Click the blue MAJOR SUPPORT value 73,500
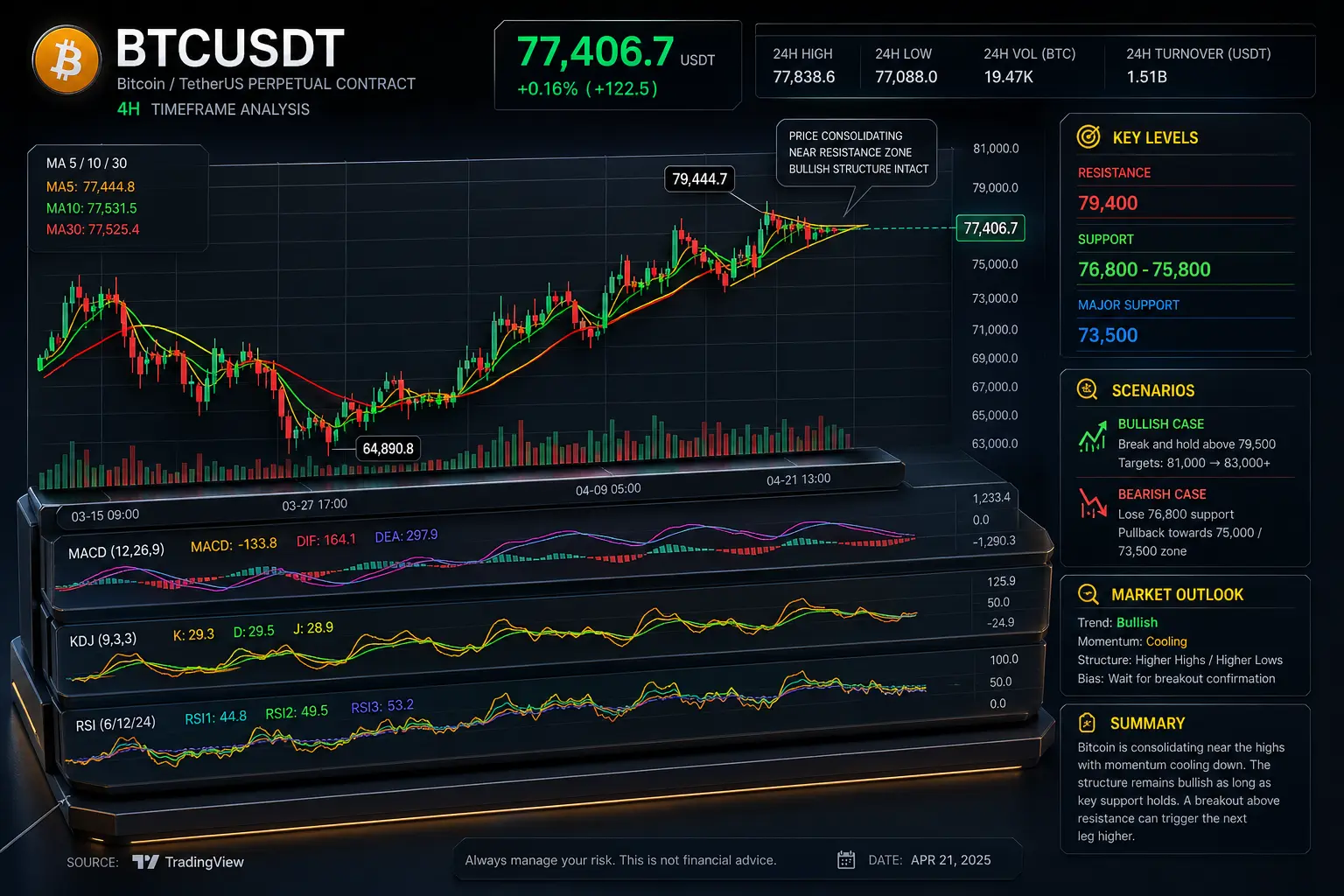Image resolution: width=1344 pixels, height=896 pixels. coord(1108,335)
